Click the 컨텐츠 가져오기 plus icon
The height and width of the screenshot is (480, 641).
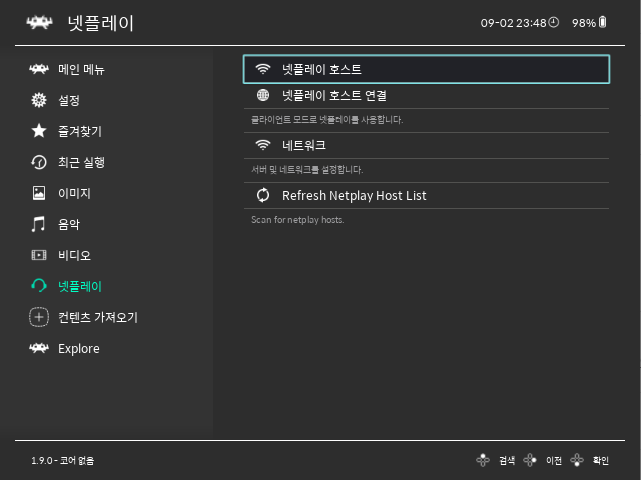pyautogui.click(x=39, y=317)
